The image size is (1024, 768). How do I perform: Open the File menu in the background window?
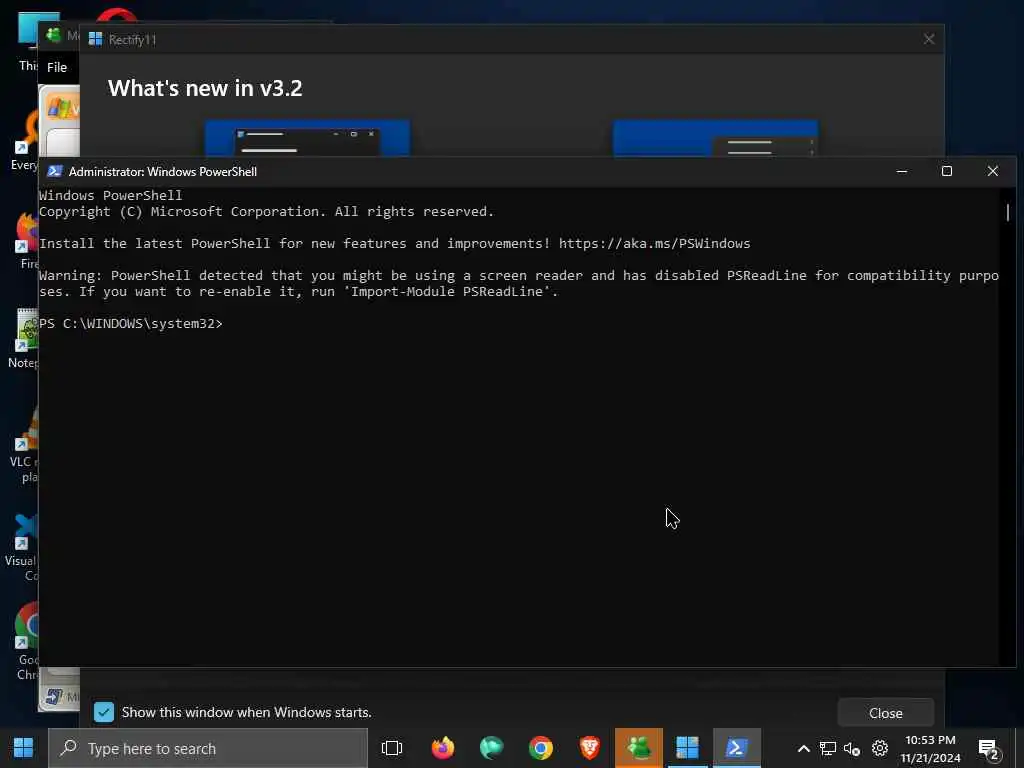[57, 67]
